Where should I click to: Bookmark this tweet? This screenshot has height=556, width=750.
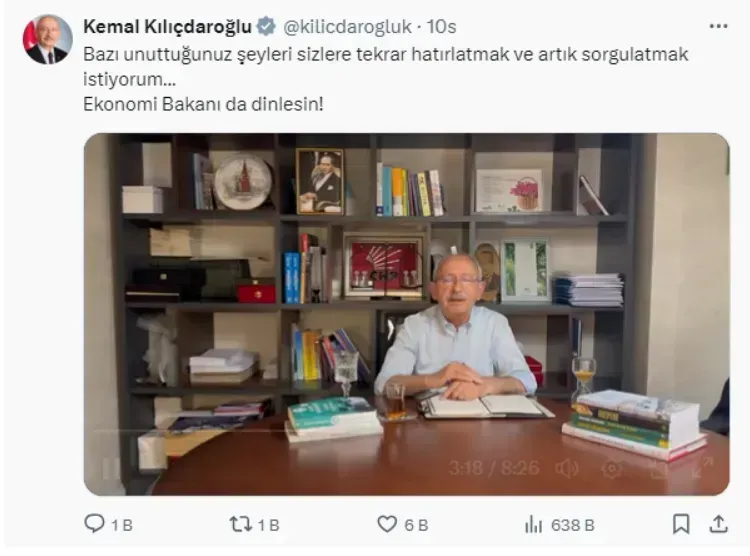[681, 524]
